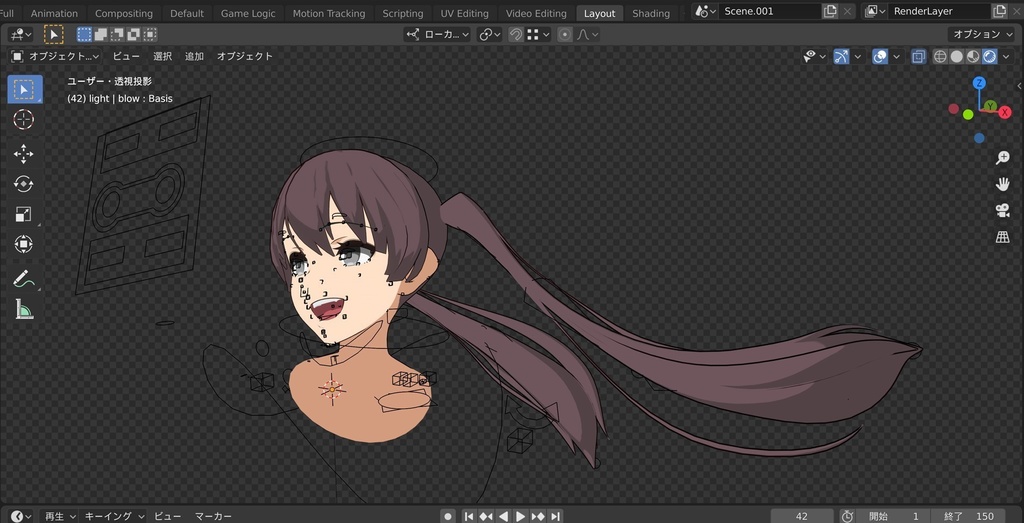Select the Annotate pencil tool
The height and width of the screenshot is (523, 1024).
click(x=24, y=279)
